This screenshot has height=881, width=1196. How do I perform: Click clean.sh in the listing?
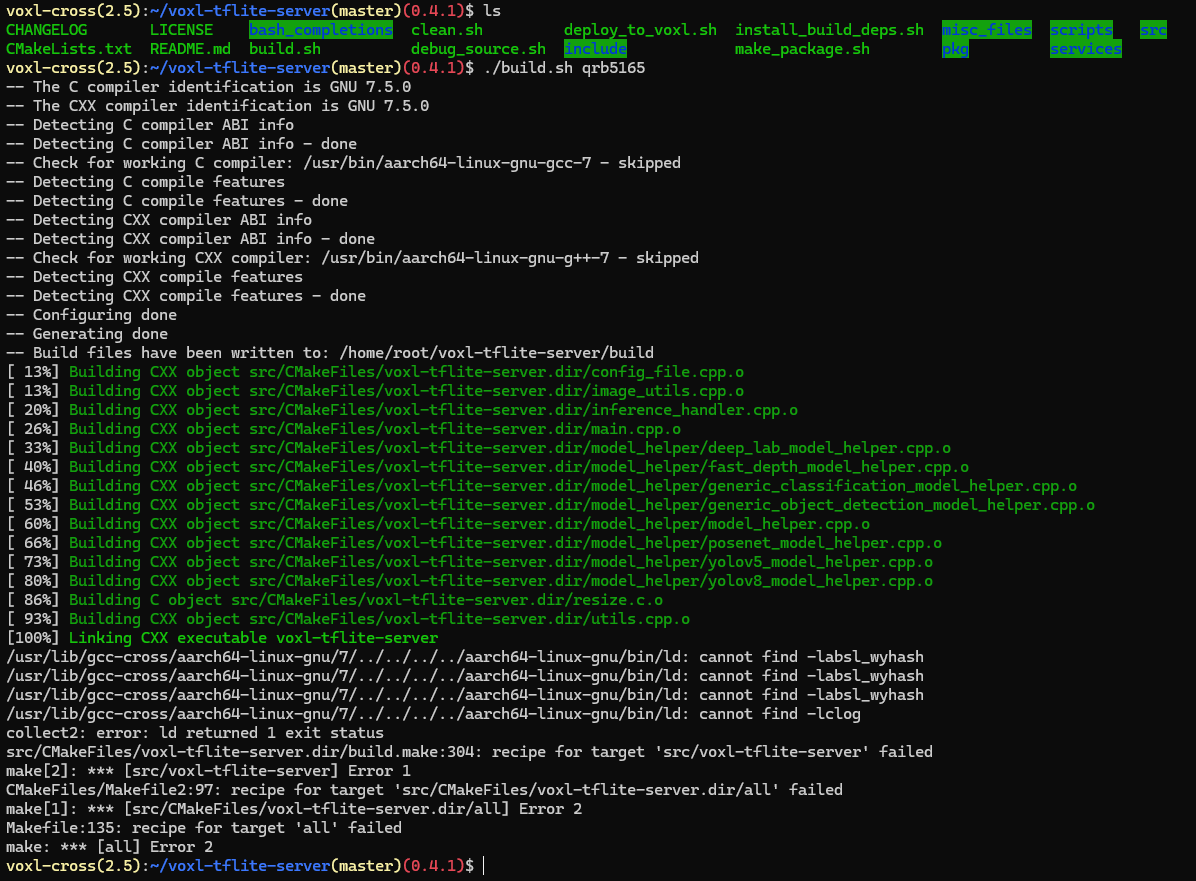tap(447, 30)
